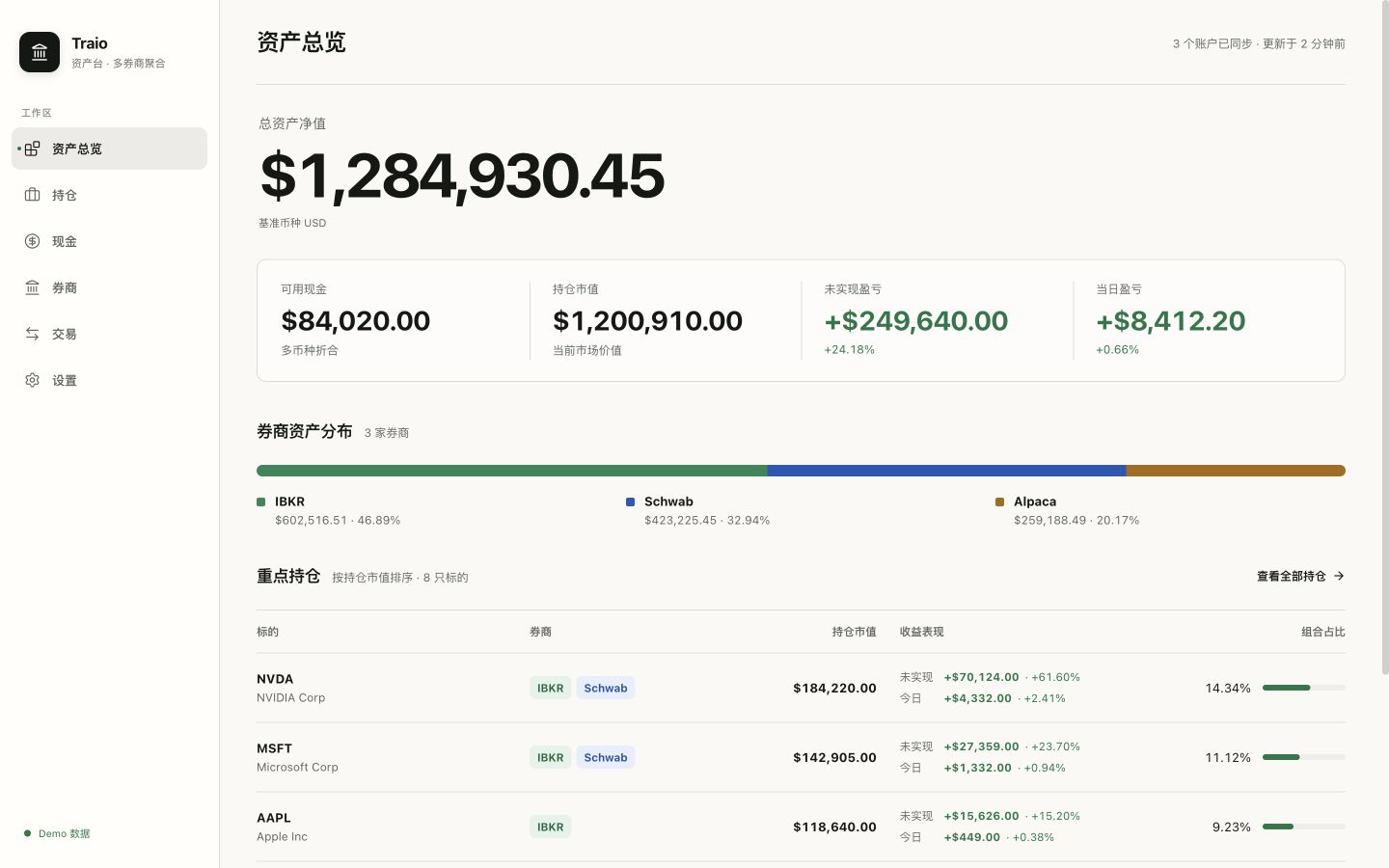
Task: Click the green IBKR segment of distribution bar
Action: click(x=511, y=471)
